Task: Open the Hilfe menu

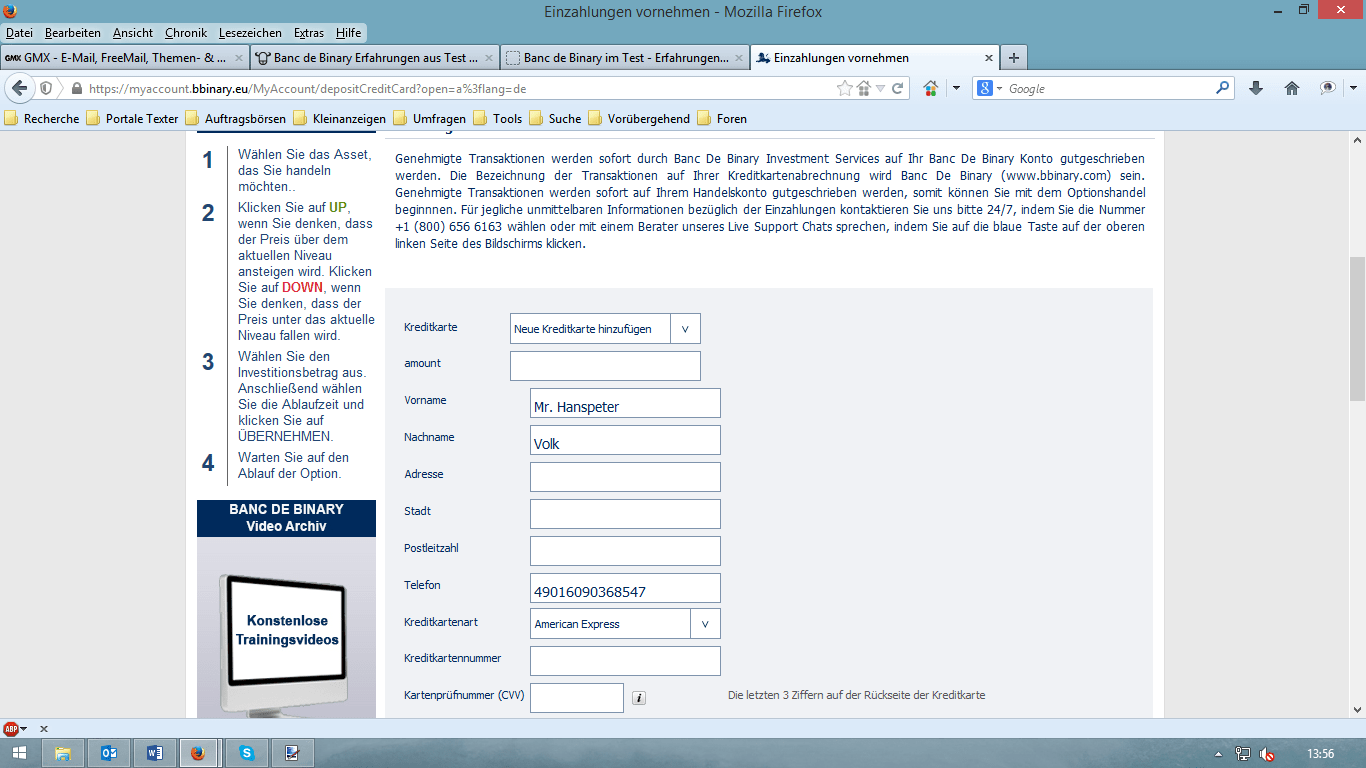Action: (349, 33)
